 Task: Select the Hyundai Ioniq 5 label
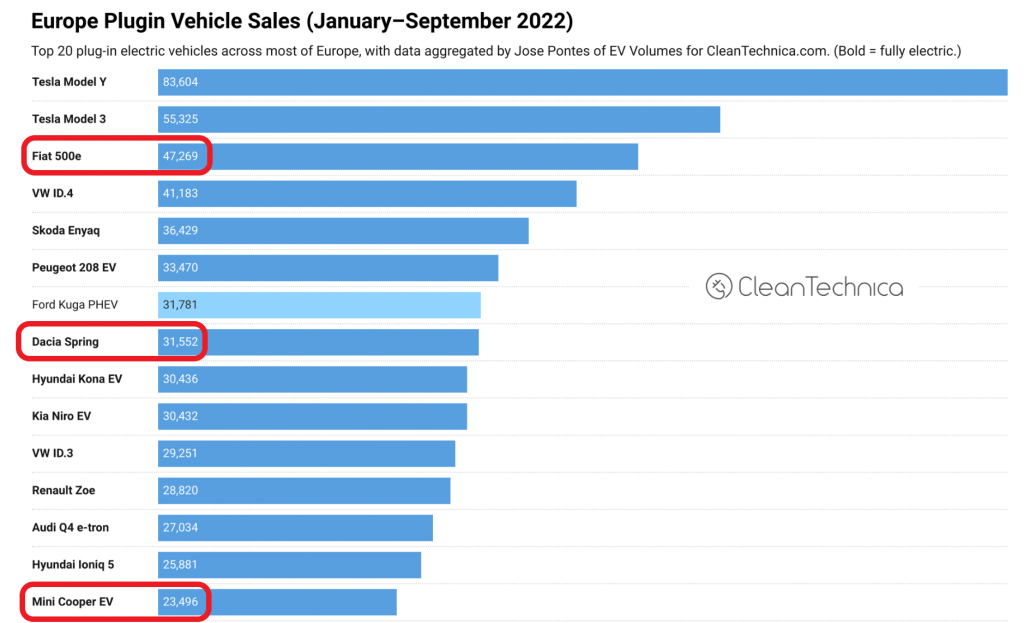tap(73, 565)
